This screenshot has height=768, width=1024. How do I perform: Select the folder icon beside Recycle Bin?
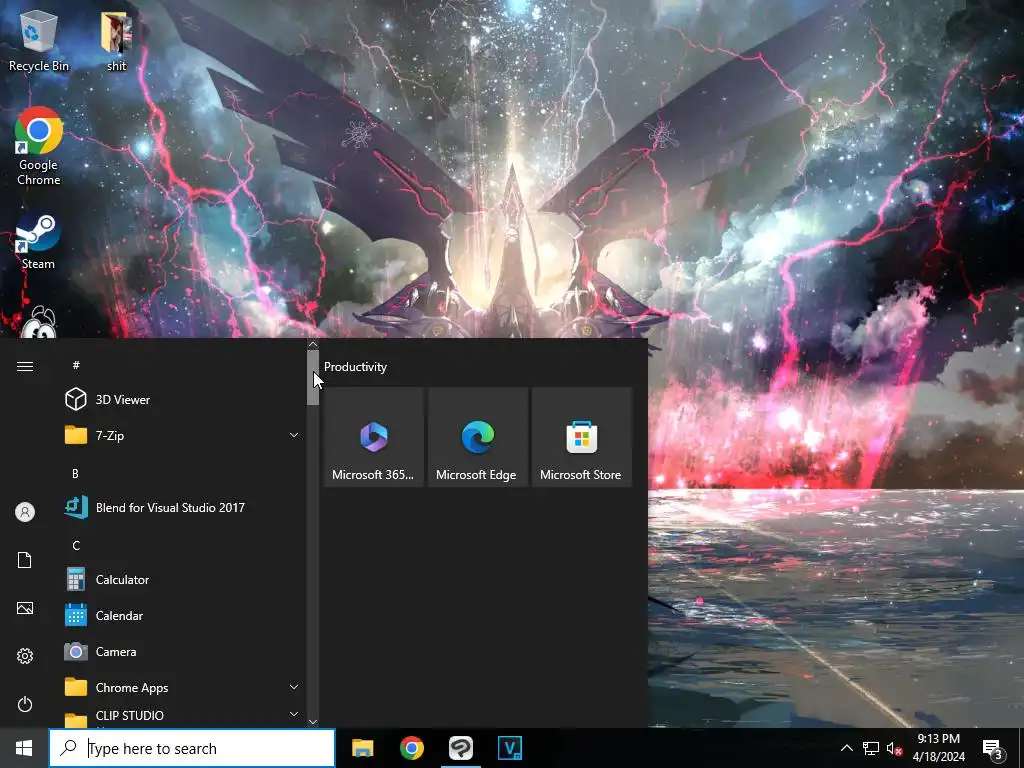(x=116, y=41)
